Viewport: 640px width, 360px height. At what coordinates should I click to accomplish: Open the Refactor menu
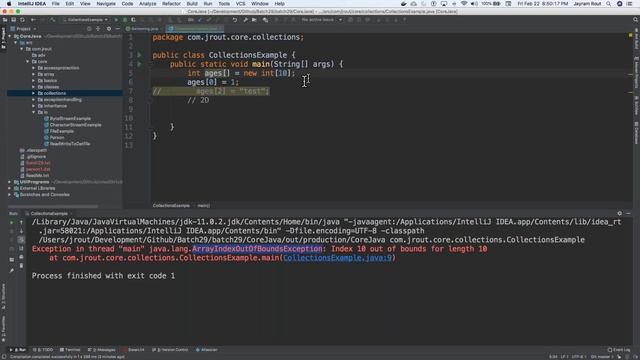(x=171, y=4)
